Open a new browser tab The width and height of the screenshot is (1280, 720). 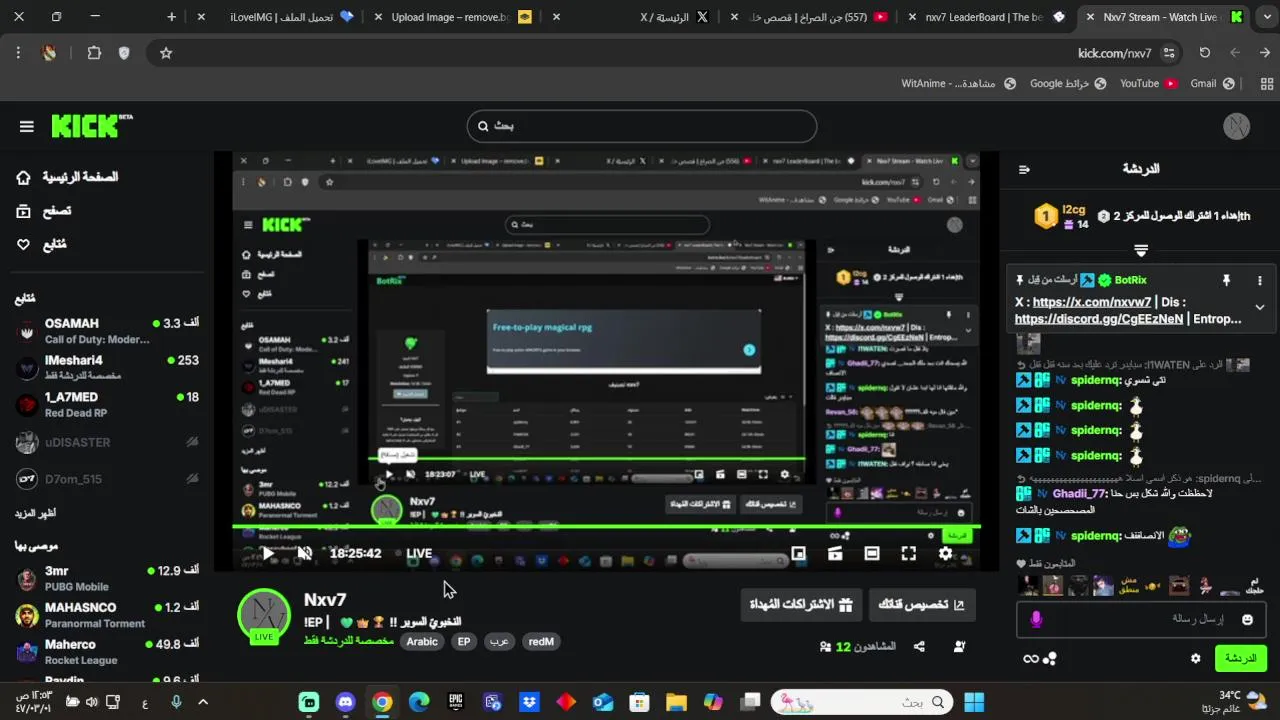[172, 17]
